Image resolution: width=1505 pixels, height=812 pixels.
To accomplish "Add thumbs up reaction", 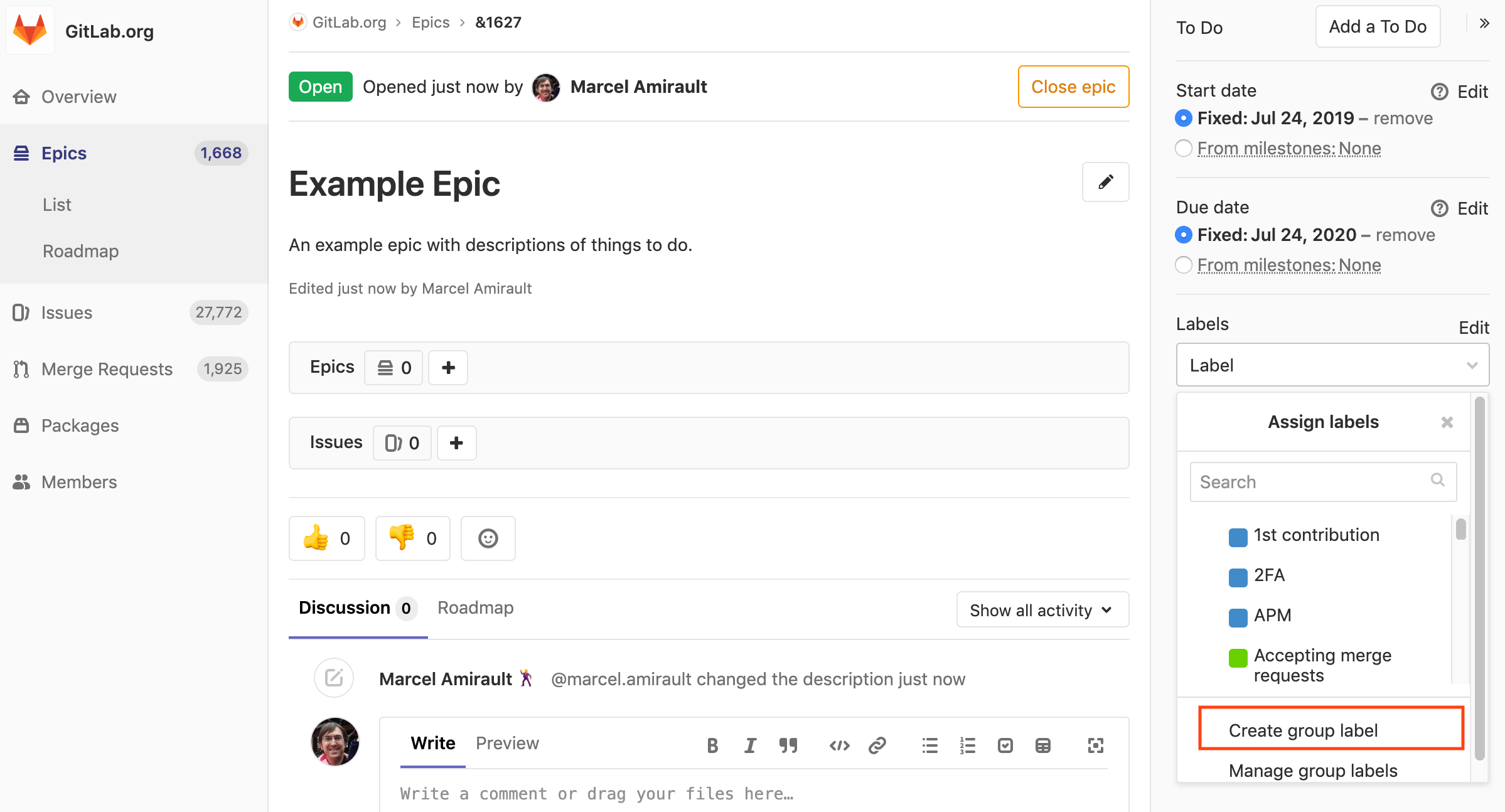I will (x=326, y=538).
